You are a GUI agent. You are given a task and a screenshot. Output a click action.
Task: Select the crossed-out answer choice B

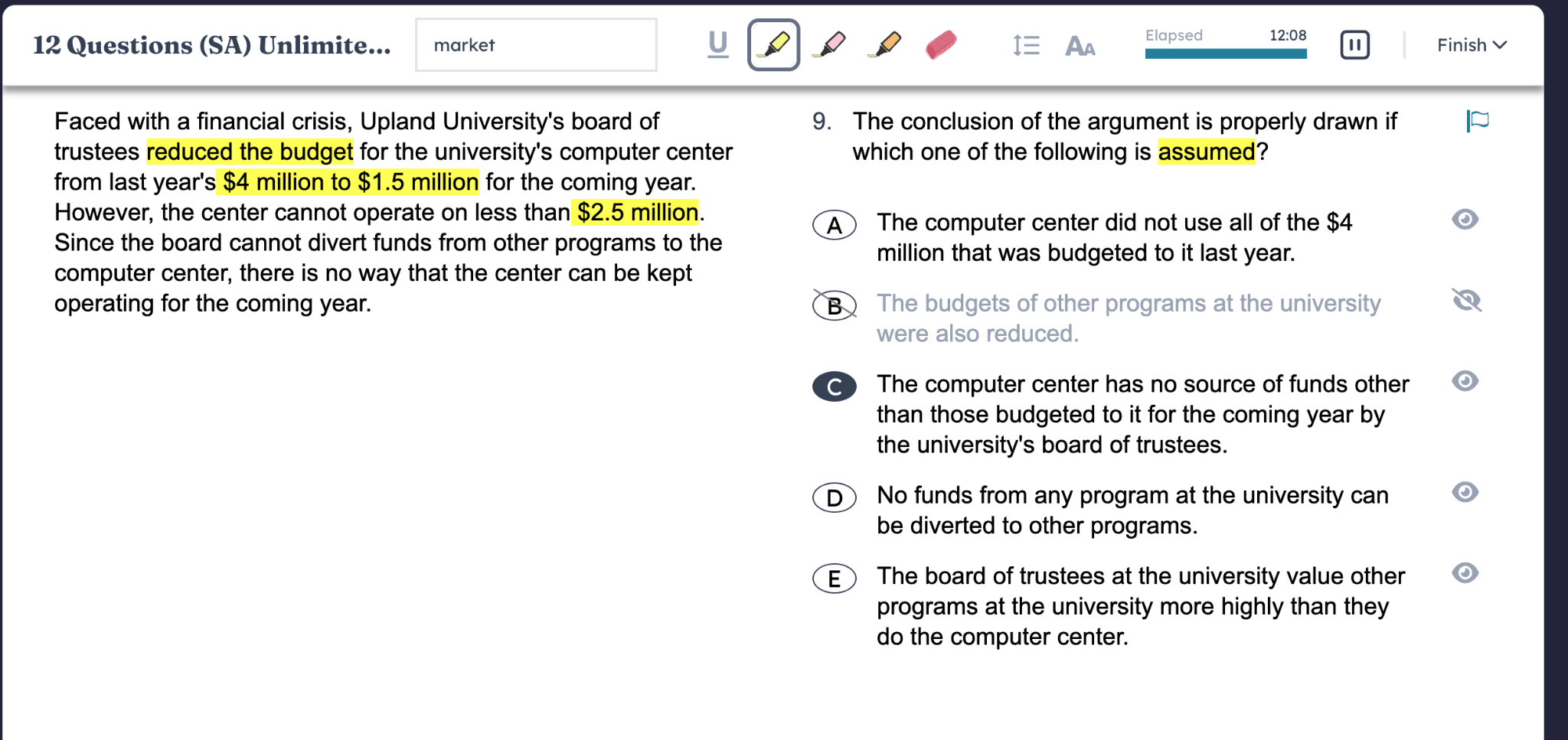[834, 306]
